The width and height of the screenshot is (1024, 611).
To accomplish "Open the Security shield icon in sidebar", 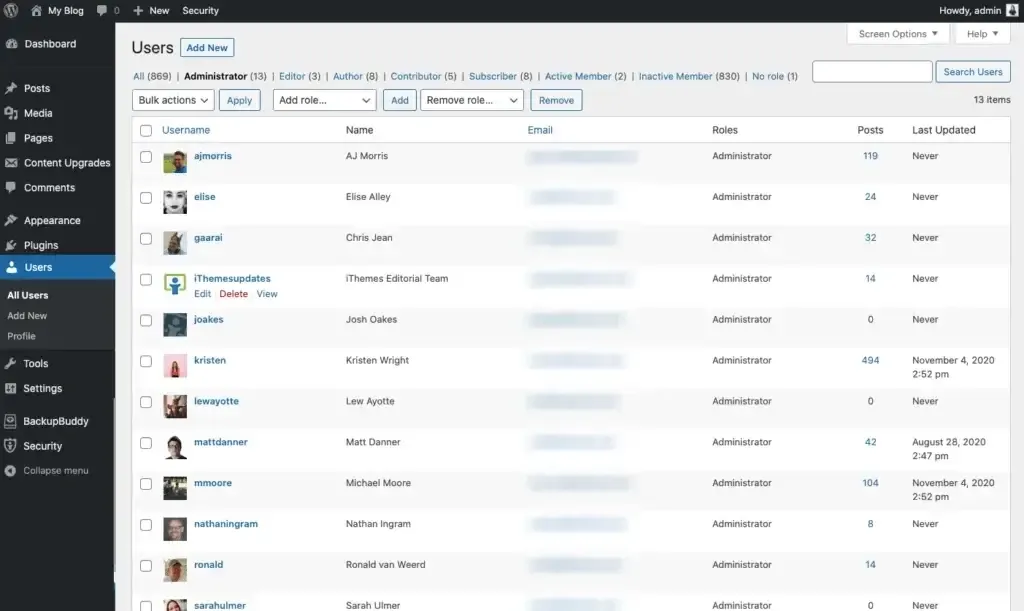I will (11, 446).
